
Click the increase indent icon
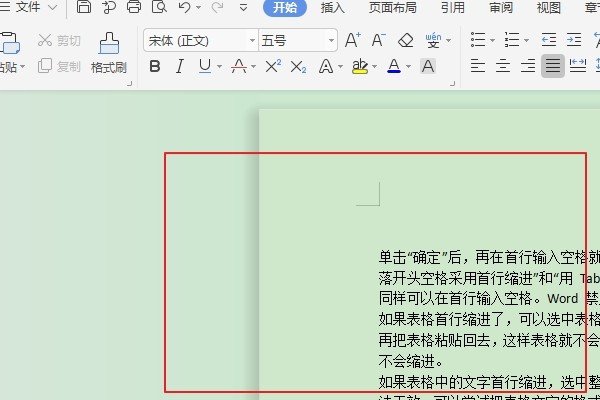click(x=574, y=40)
